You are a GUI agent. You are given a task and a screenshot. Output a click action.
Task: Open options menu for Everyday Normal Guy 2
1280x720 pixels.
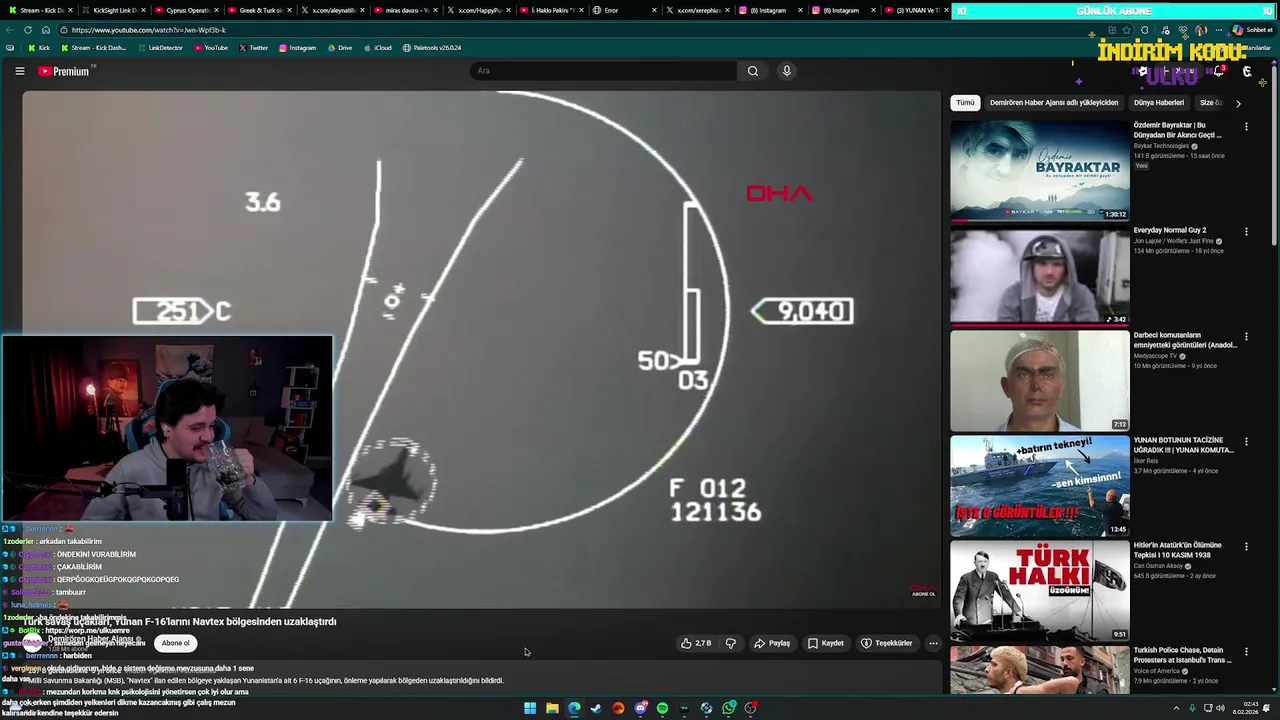tap(1246, 231)
